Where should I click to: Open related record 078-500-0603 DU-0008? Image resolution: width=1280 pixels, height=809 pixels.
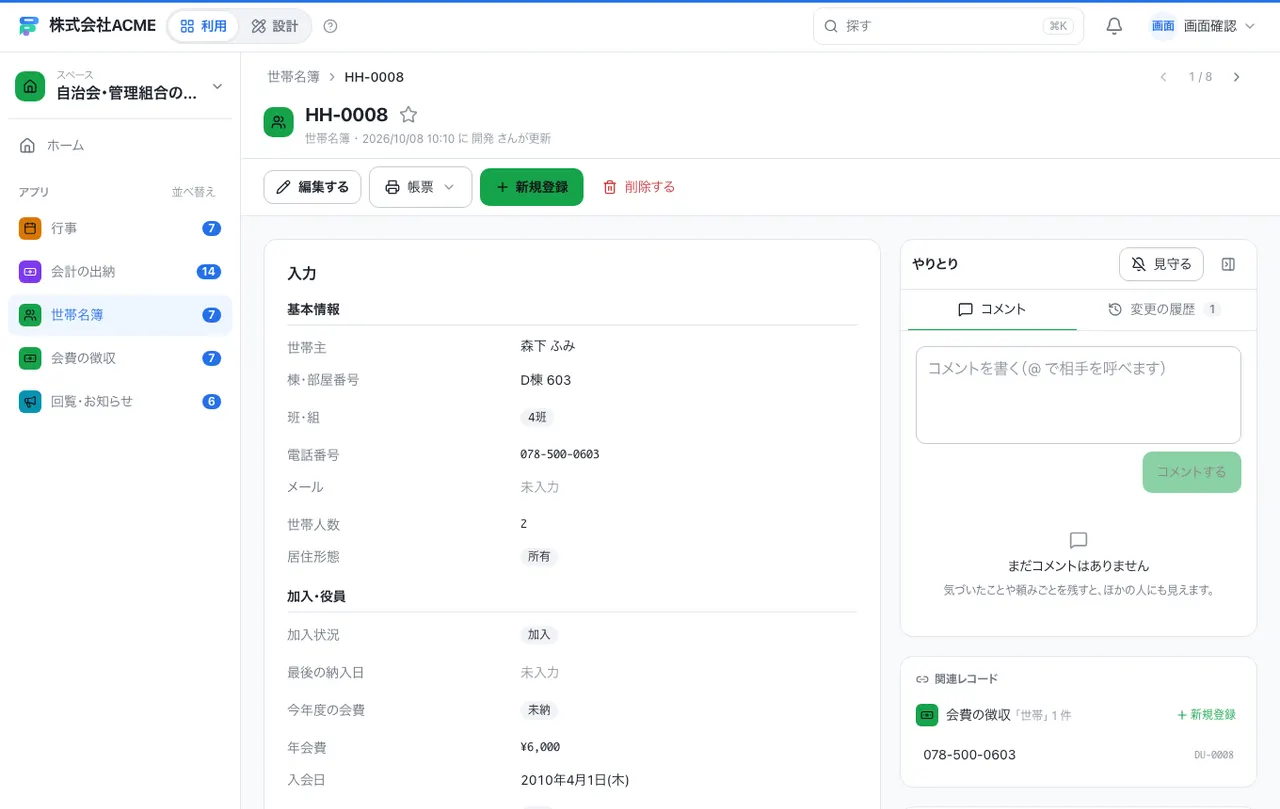[x=1078, y=755]
